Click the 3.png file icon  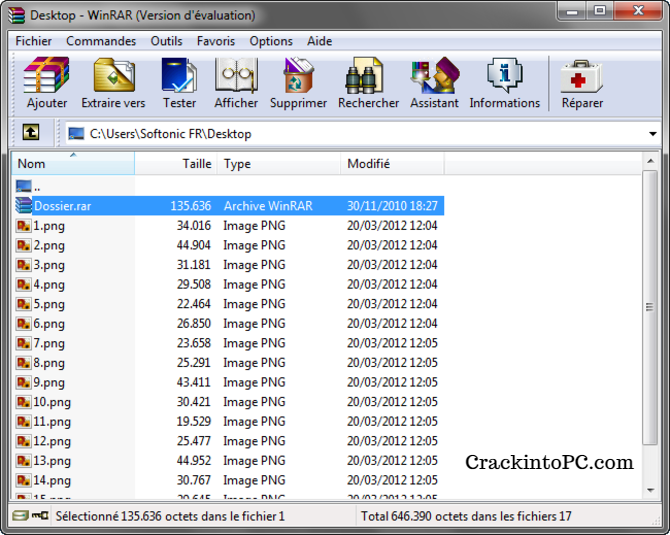pos(24,265)
